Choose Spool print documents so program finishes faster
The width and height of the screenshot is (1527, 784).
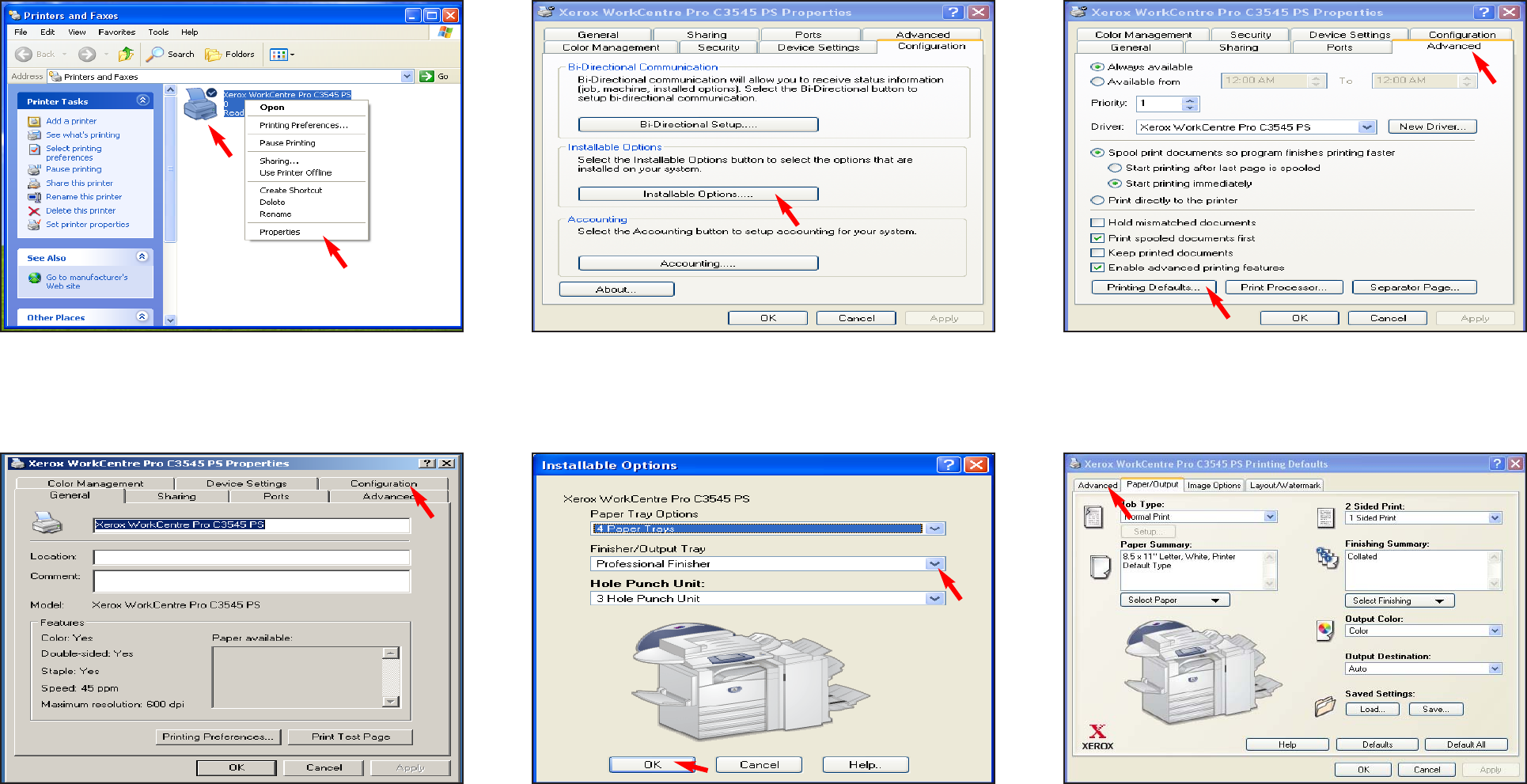[x=1097, y=153]
